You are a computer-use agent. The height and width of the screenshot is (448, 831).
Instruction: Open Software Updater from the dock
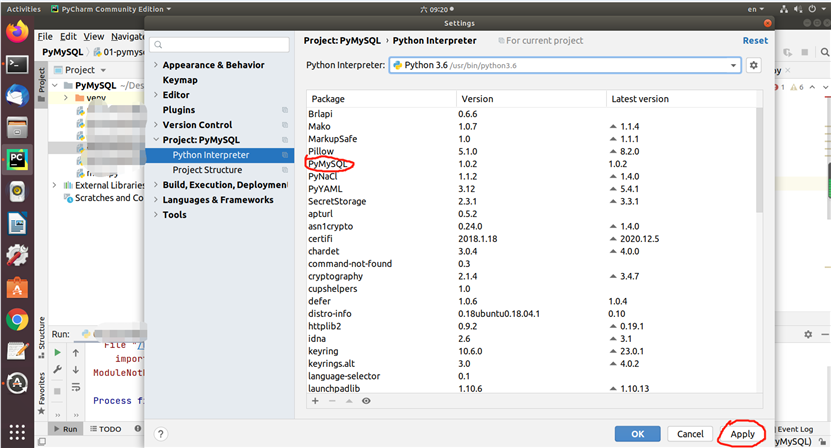coord(17,383)
